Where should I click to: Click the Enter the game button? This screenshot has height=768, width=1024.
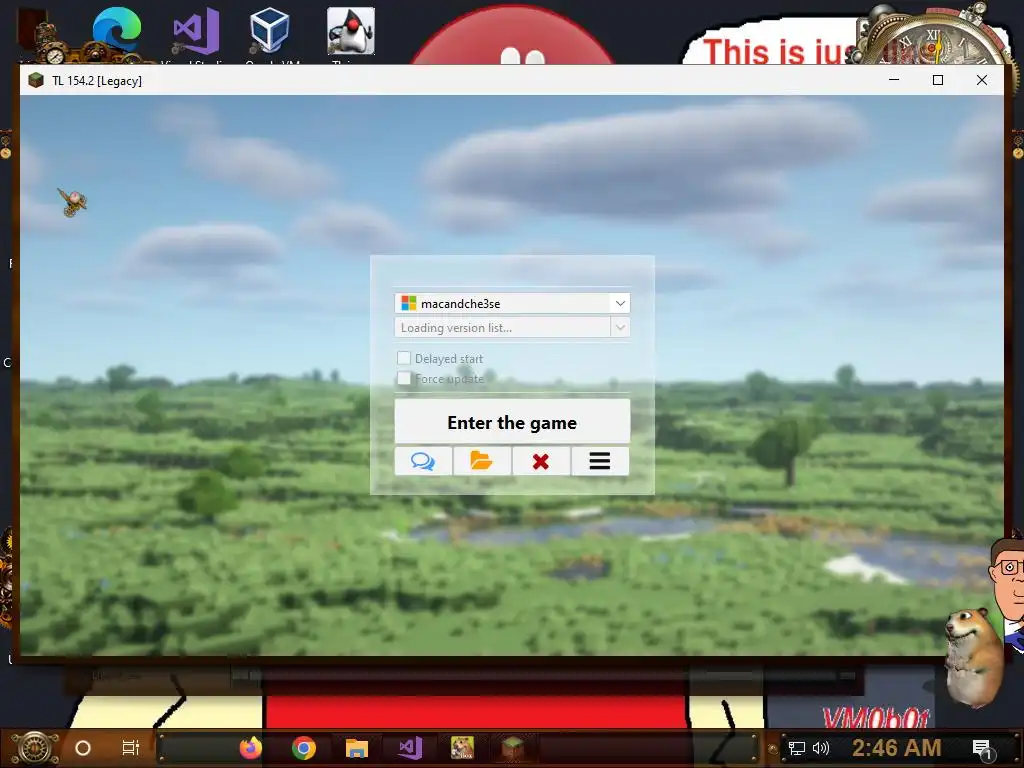pyautogui.click(x=512, y=422)
